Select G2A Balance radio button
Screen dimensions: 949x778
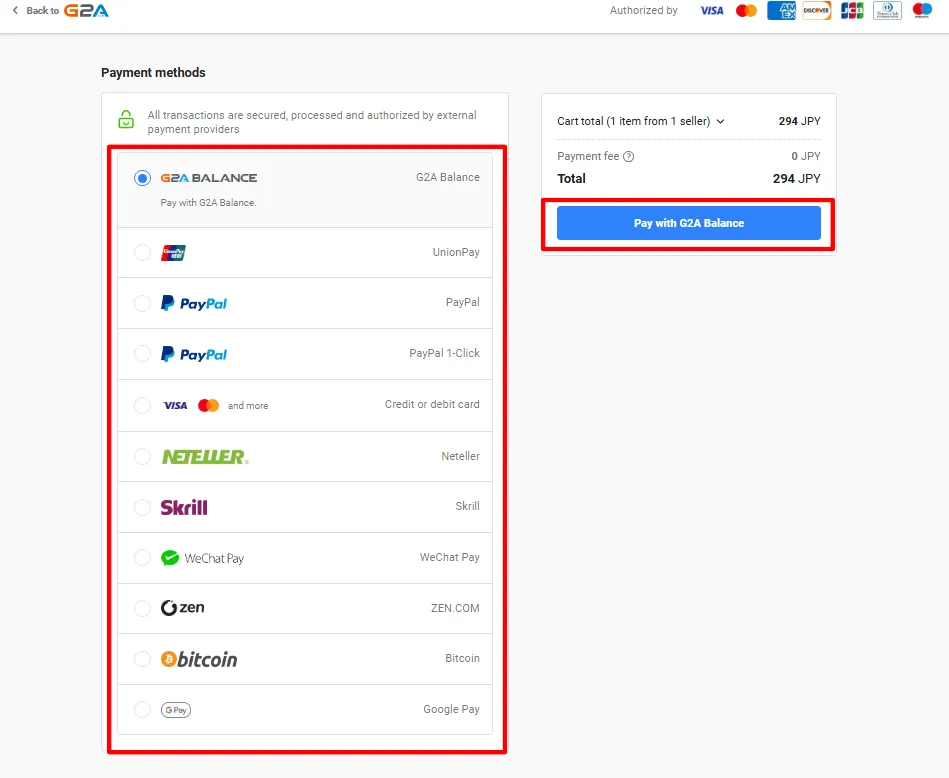pos(142,178)
